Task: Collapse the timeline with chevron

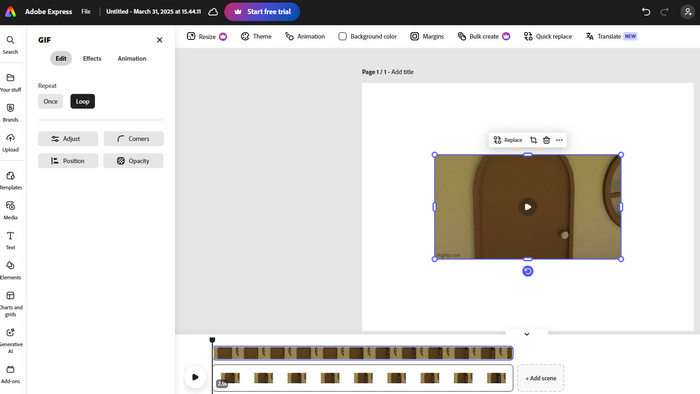Action: (527, 334)
